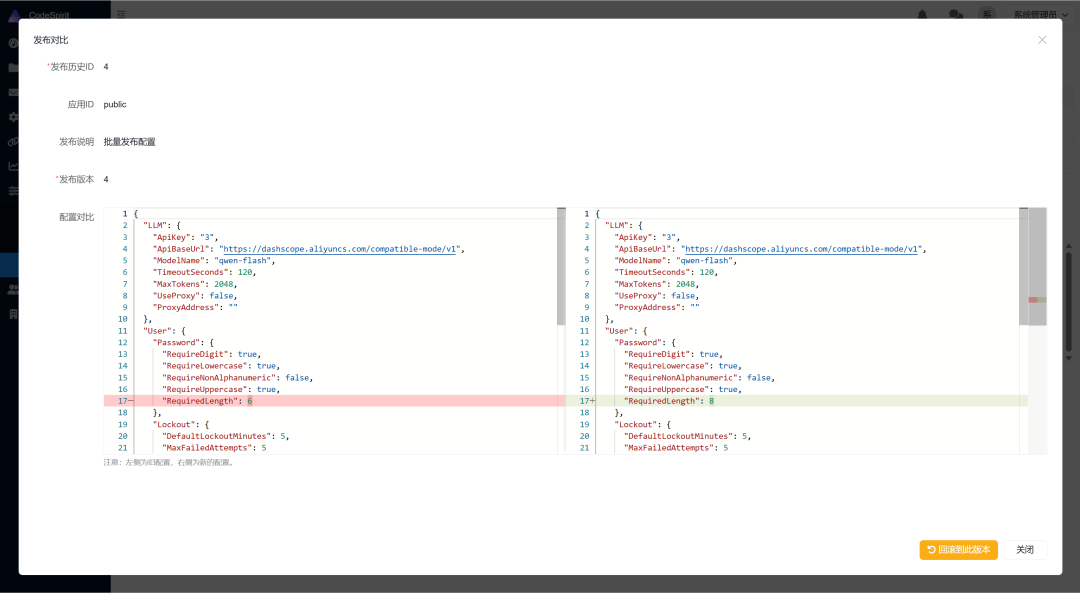Open the chat messages icon in header
The image size is (1080, 593).
pos(955,14)
